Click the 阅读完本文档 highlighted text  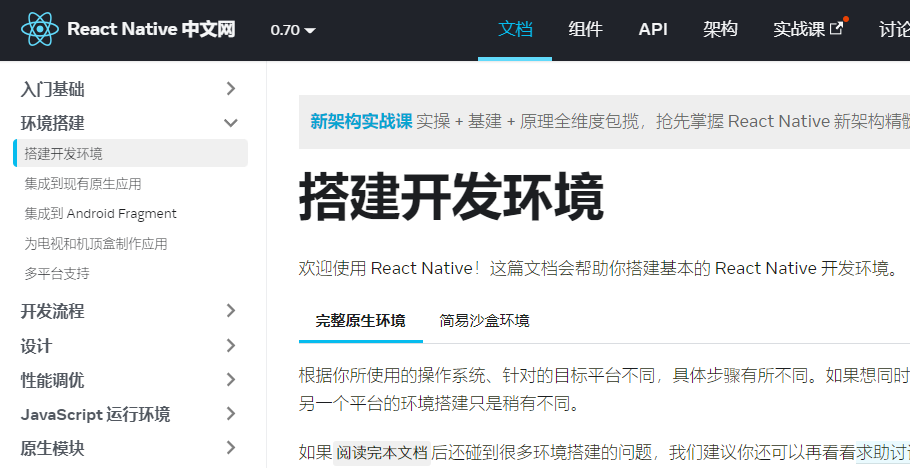click(382, 452)
